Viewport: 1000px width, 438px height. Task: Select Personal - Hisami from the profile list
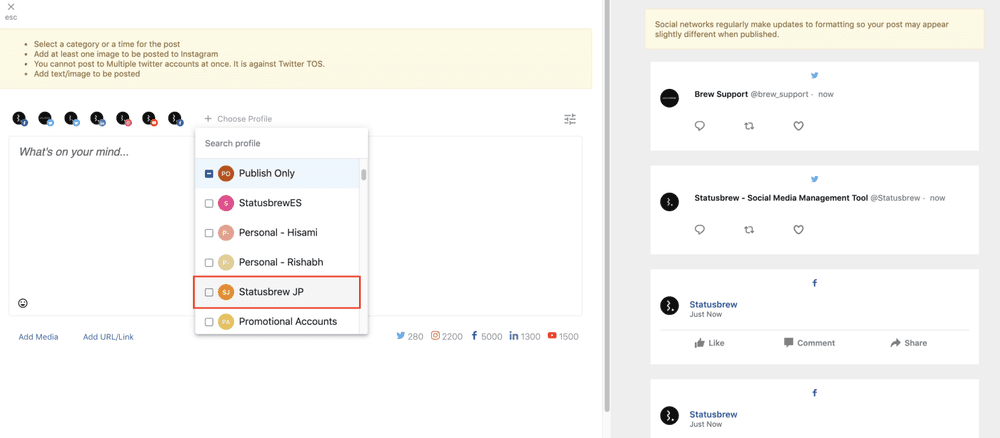tap(277, 233)
